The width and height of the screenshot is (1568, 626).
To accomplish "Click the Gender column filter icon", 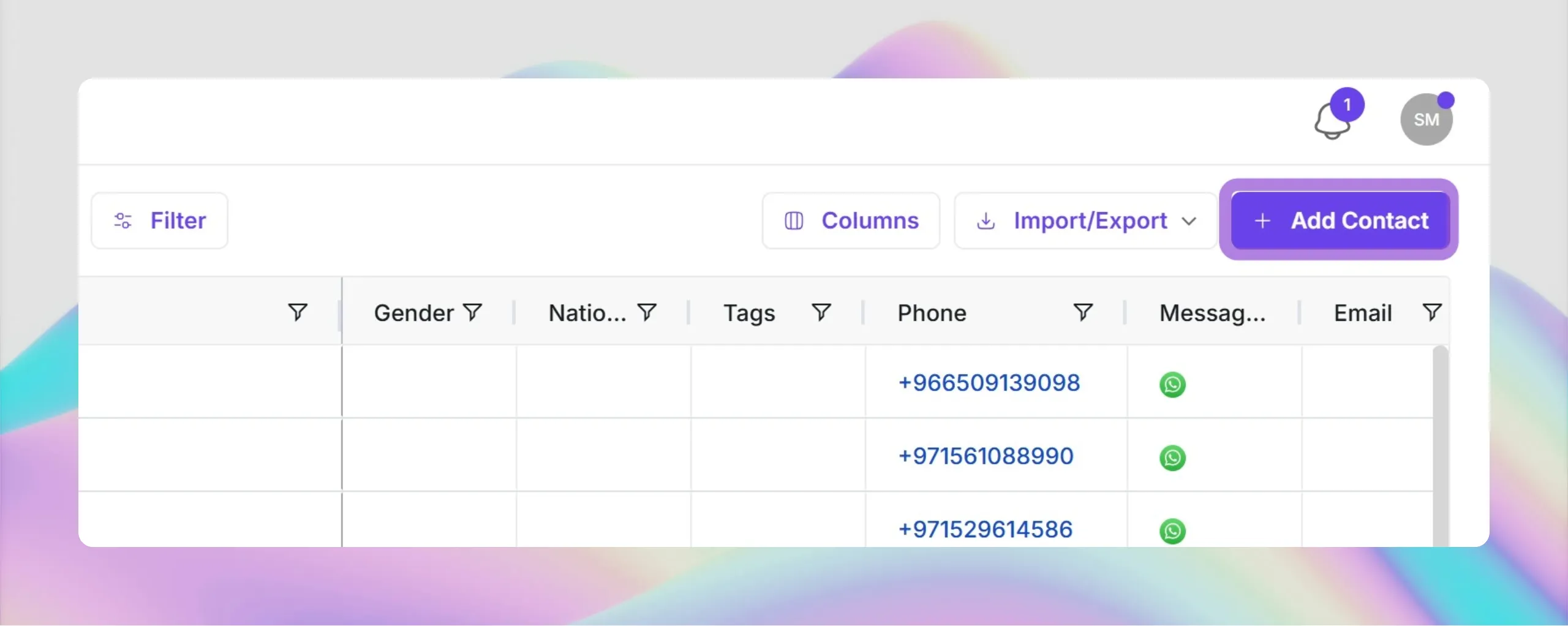I will pos(472,312).
